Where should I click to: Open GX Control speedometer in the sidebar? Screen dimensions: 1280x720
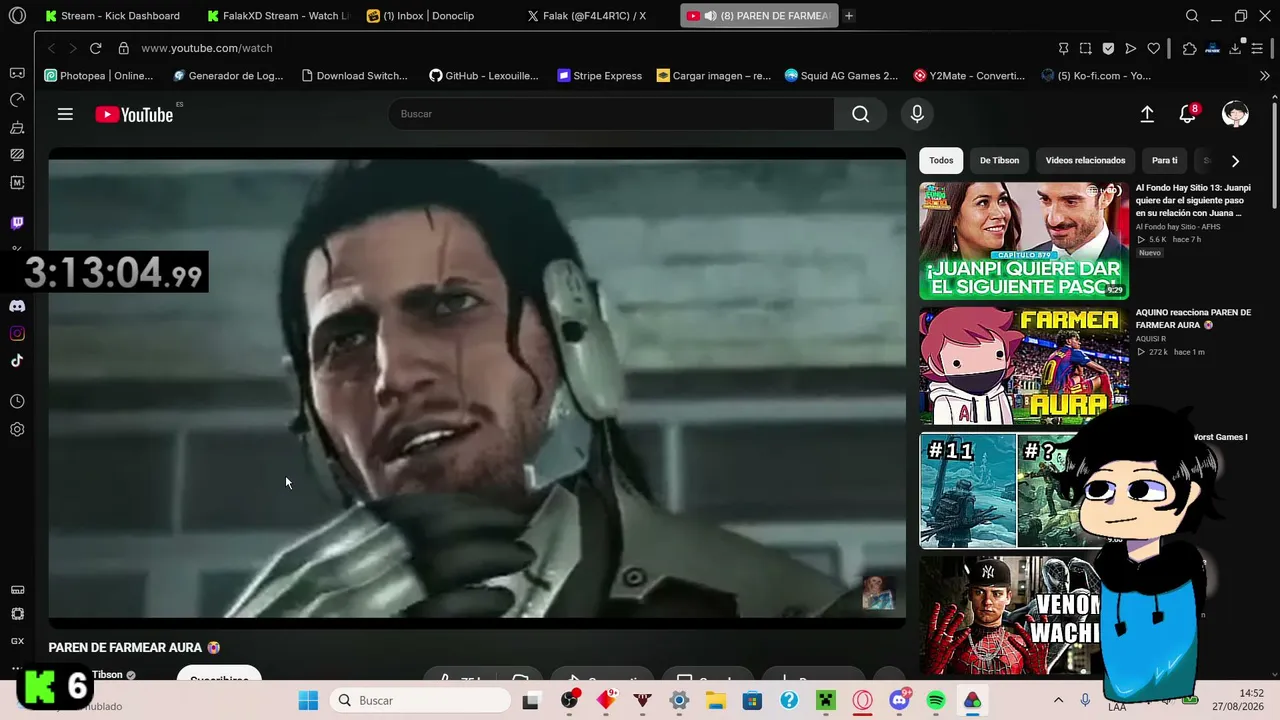tap(17, 100)
